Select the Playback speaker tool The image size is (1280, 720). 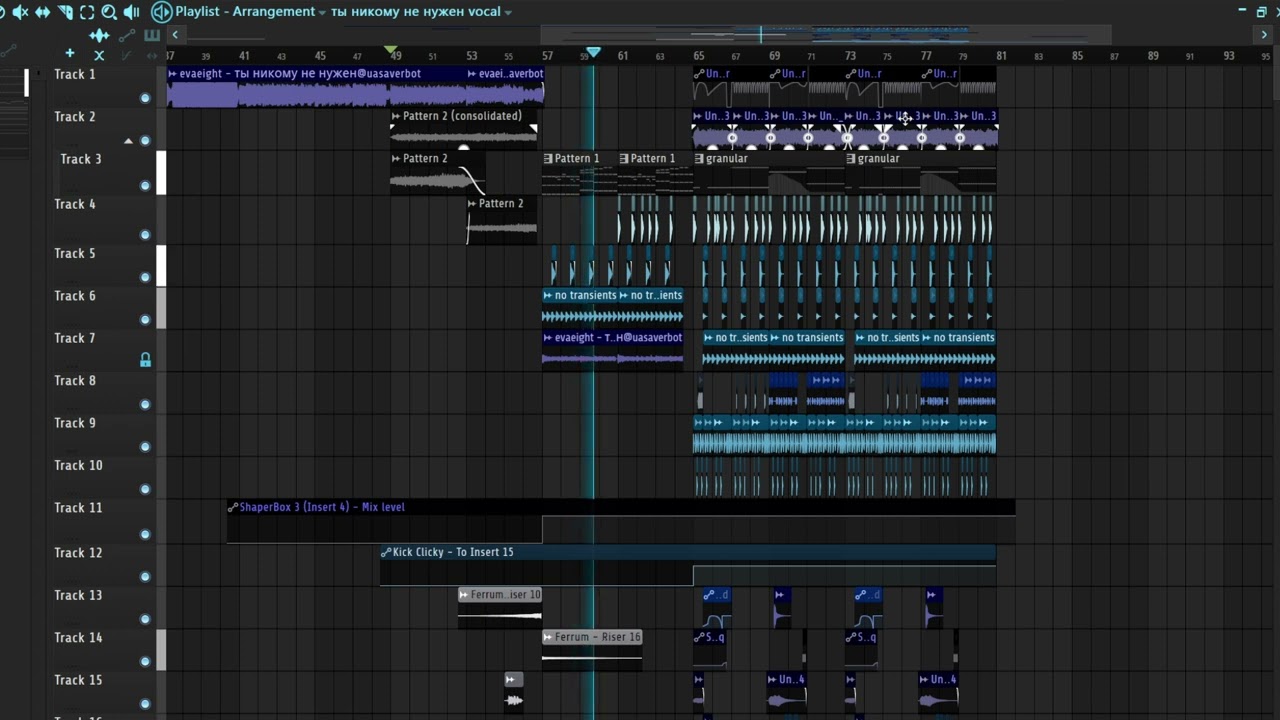point(130,12)
